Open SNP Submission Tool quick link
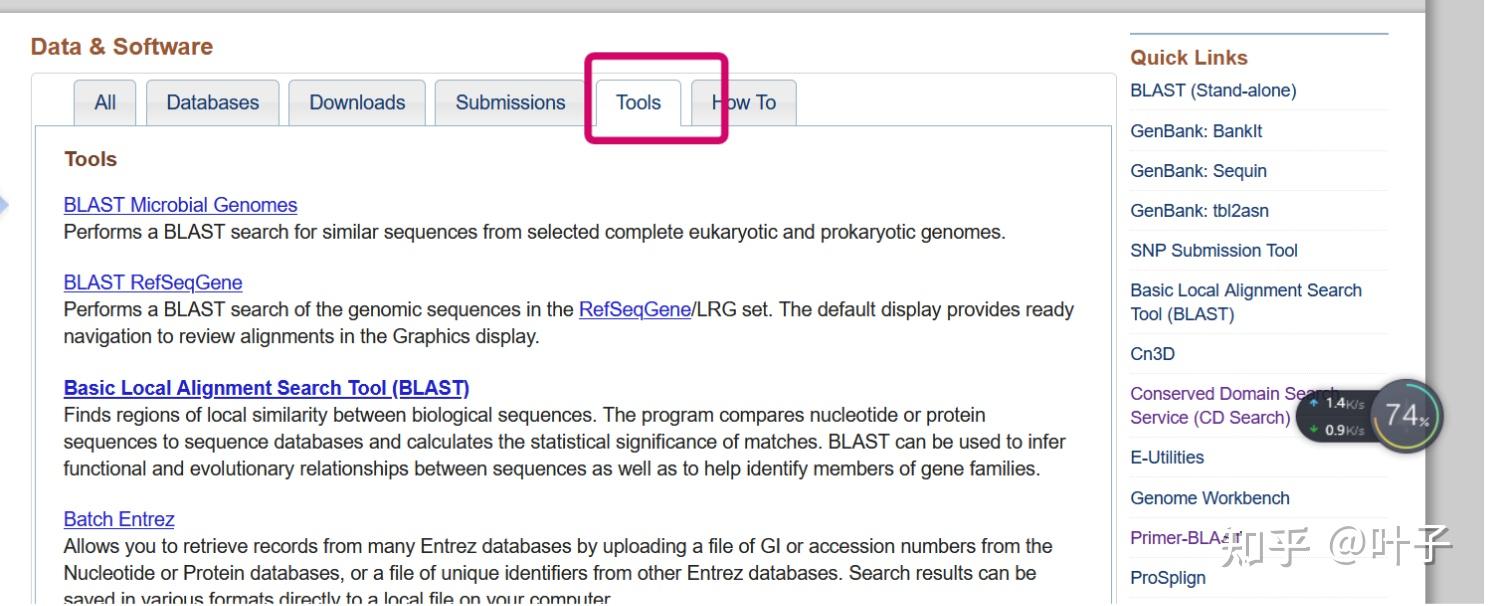Image resolution: width=1492 pixels, height=606 pixels. coord(1214,251)
